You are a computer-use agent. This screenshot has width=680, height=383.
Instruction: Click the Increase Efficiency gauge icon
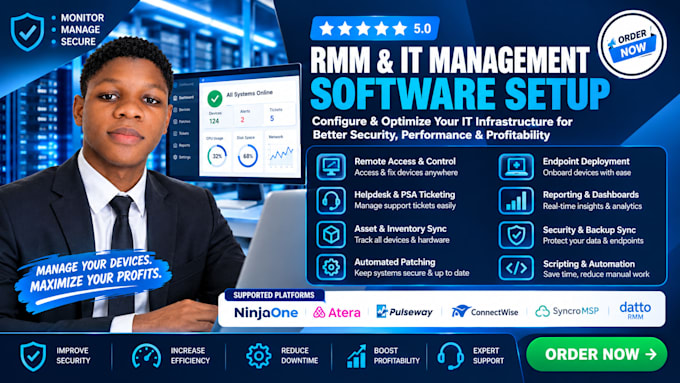pos(146,356)
